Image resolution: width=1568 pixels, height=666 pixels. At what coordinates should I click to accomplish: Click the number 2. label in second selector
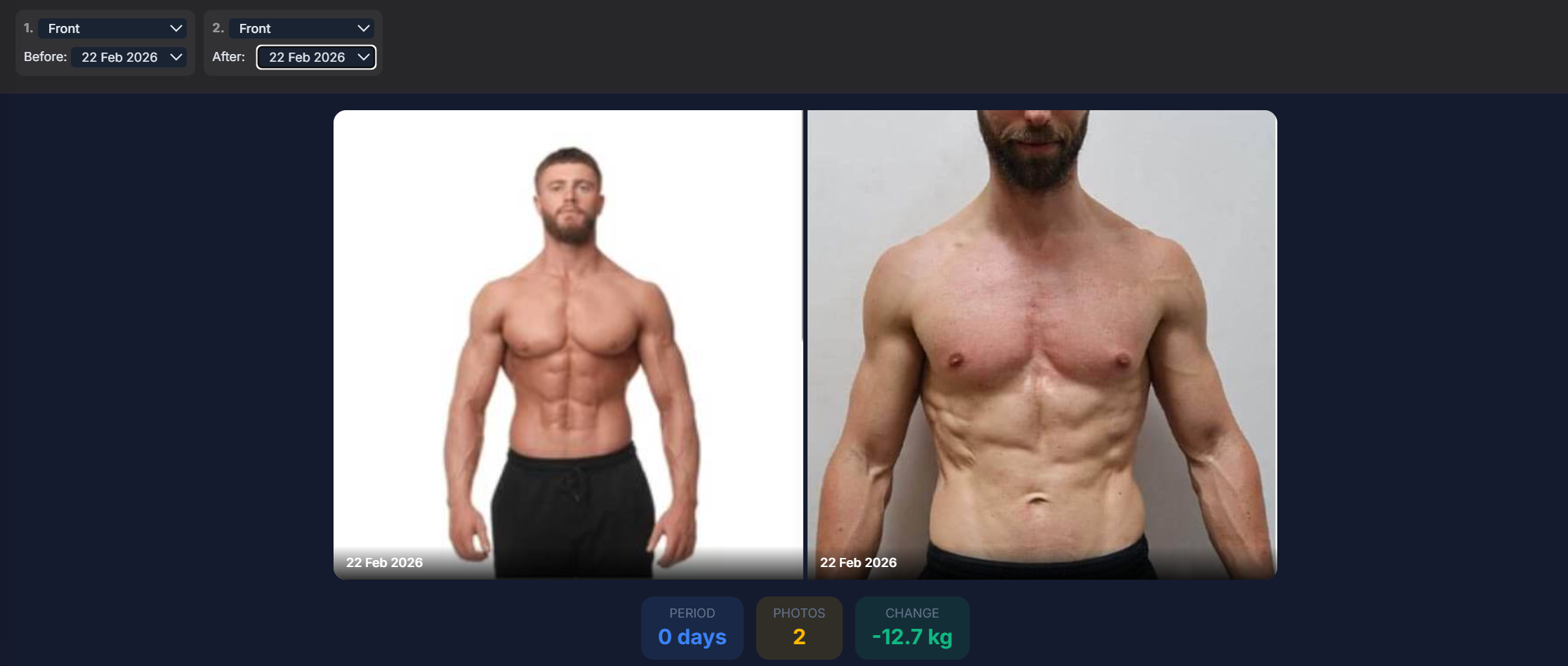(x=218, y=28)
